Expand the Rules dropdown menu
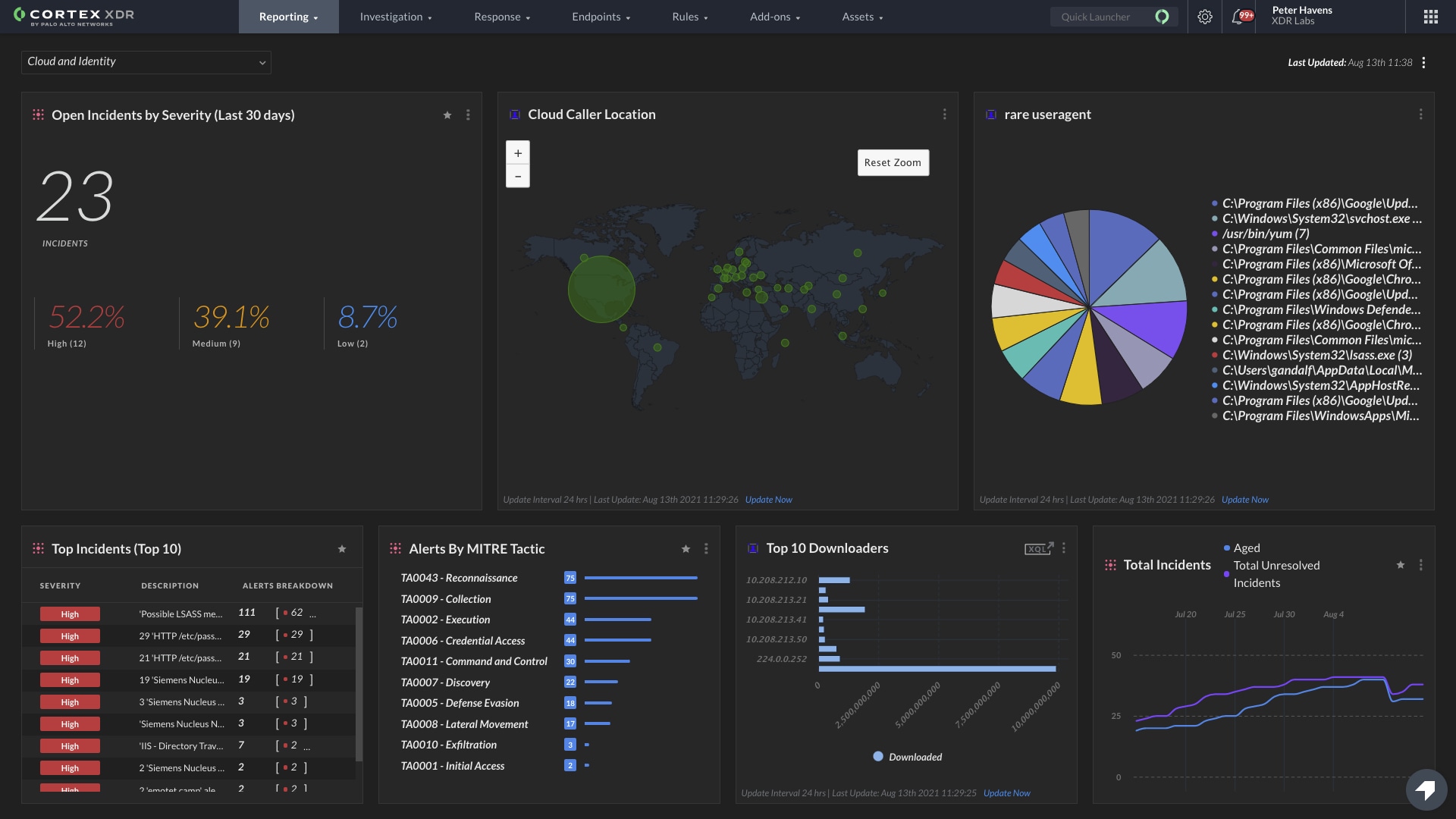 [x=690, y=16]
